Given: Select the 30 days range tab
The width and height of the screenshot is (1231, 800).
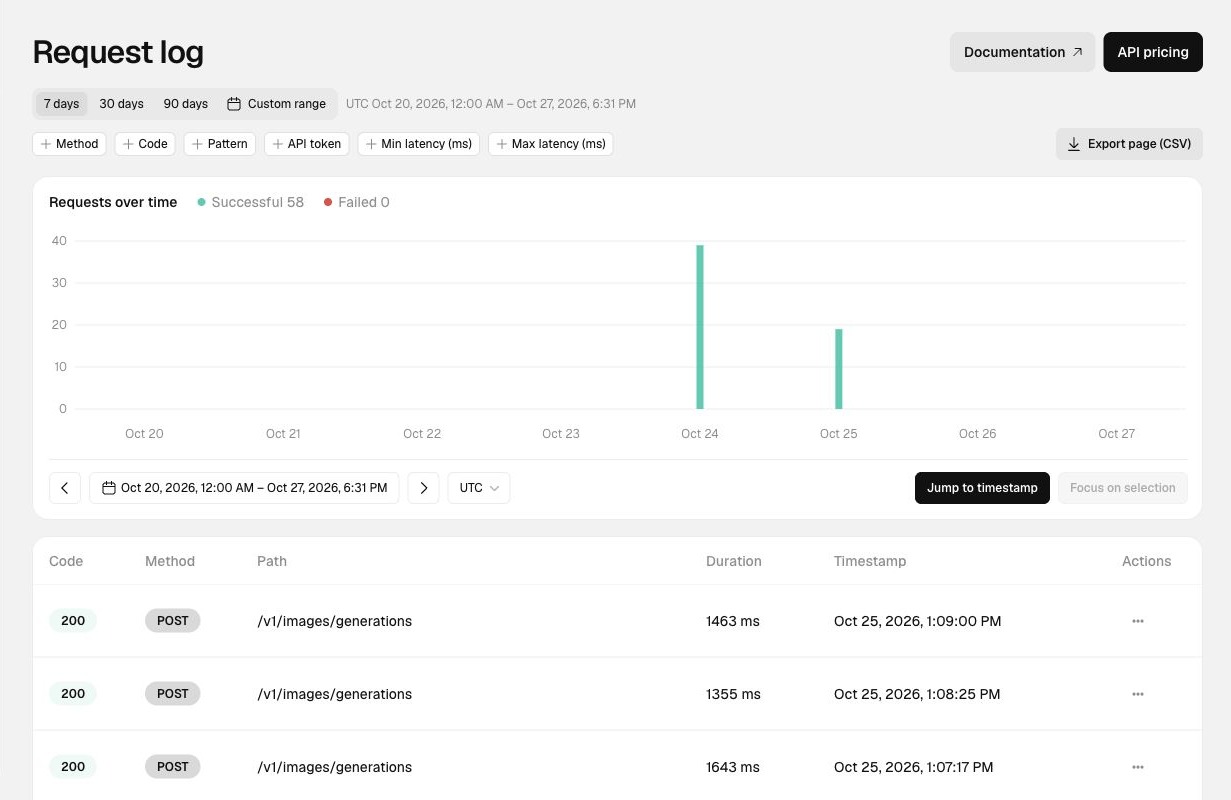Looking at the screenshot, I should click(121, 104).
